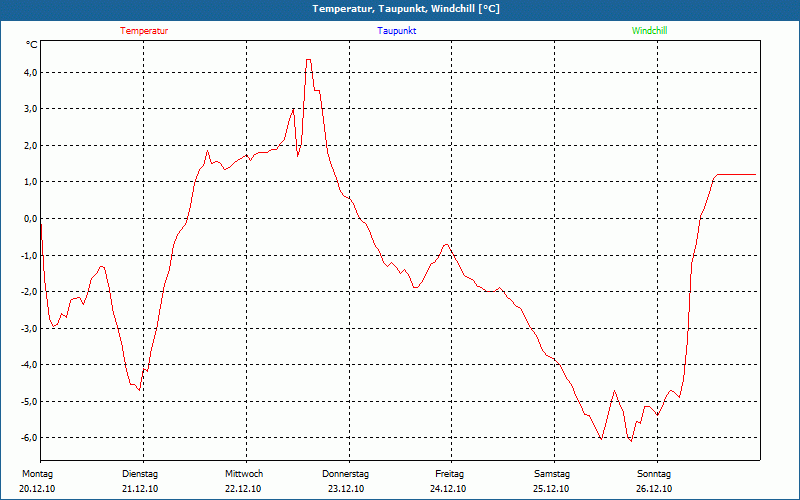Click the Samstag day label

552,474
